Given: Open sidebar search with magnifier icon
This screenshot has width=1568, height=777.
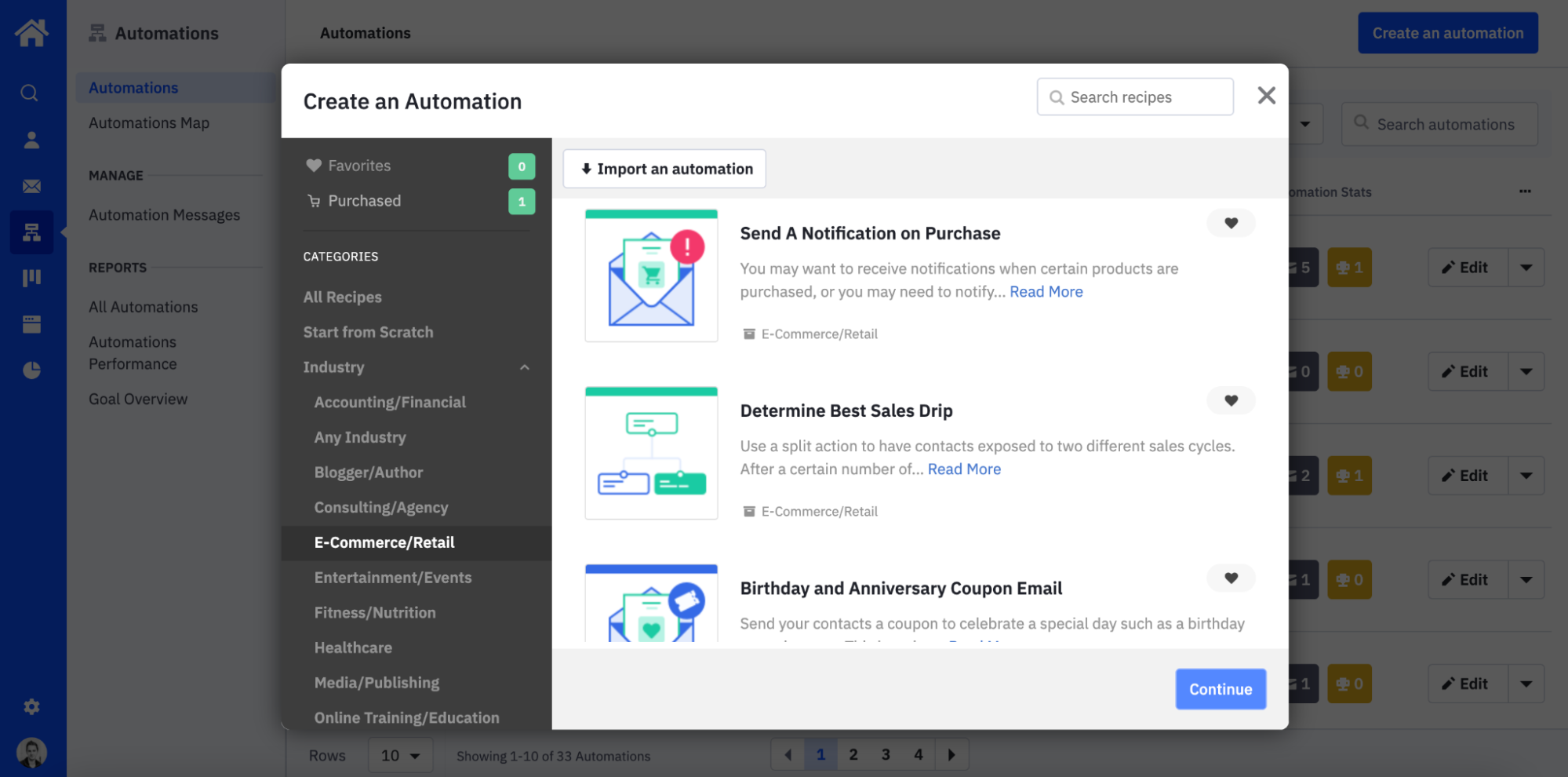Looking at the screenshot, I should [x=31, y=93].
